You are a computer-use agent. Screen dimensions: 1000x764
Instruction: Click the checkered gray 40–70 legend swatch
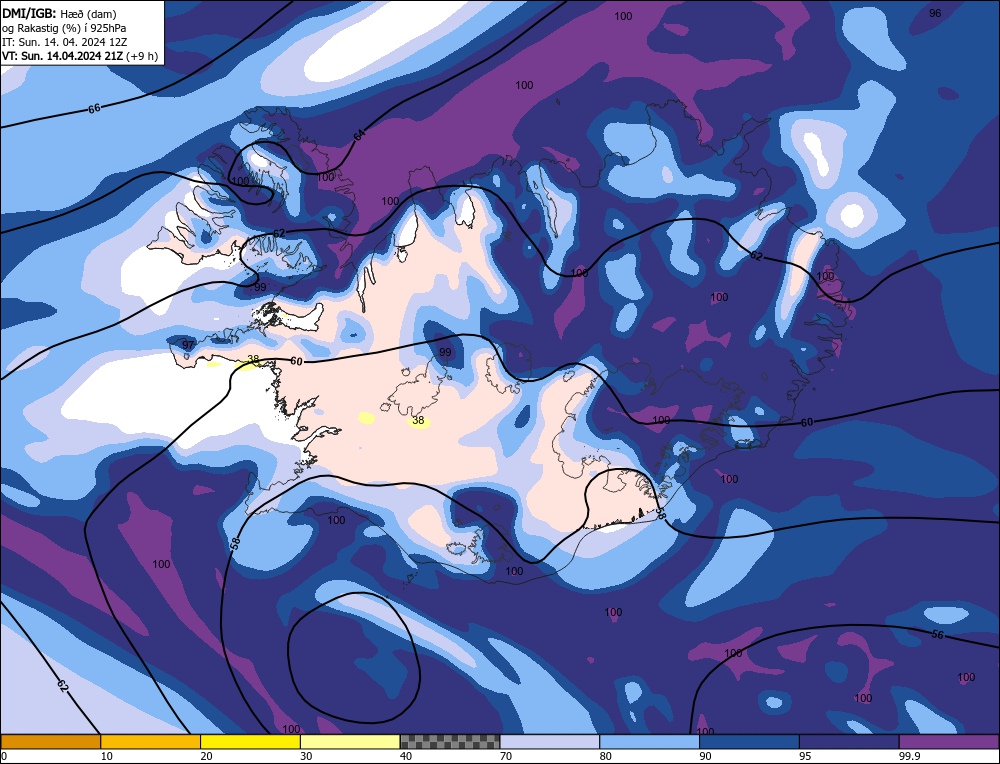coord(450,741)
